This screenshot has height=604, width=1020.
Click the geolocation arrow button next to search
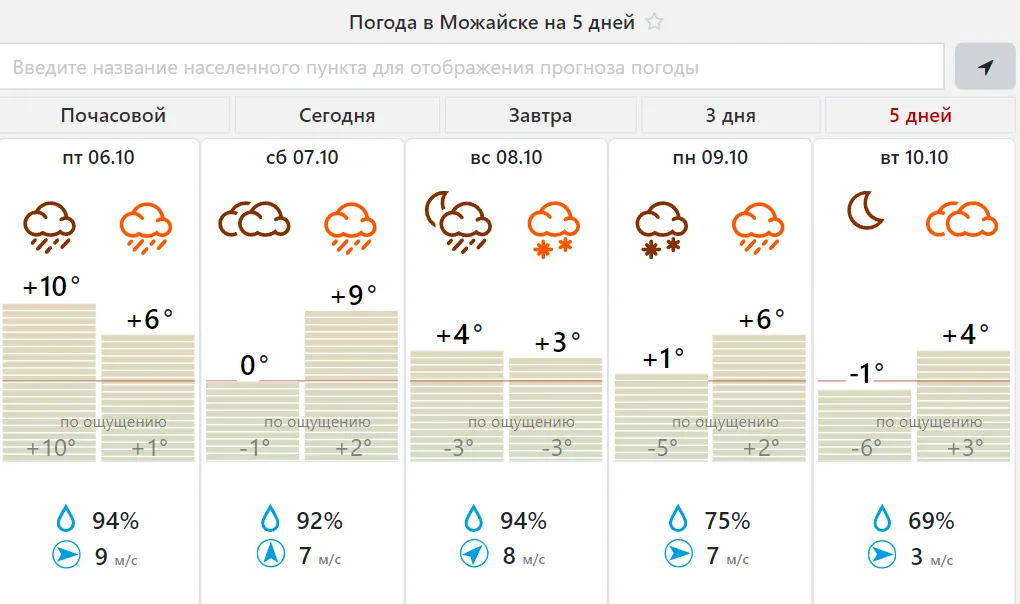click(x=987, y=66)
